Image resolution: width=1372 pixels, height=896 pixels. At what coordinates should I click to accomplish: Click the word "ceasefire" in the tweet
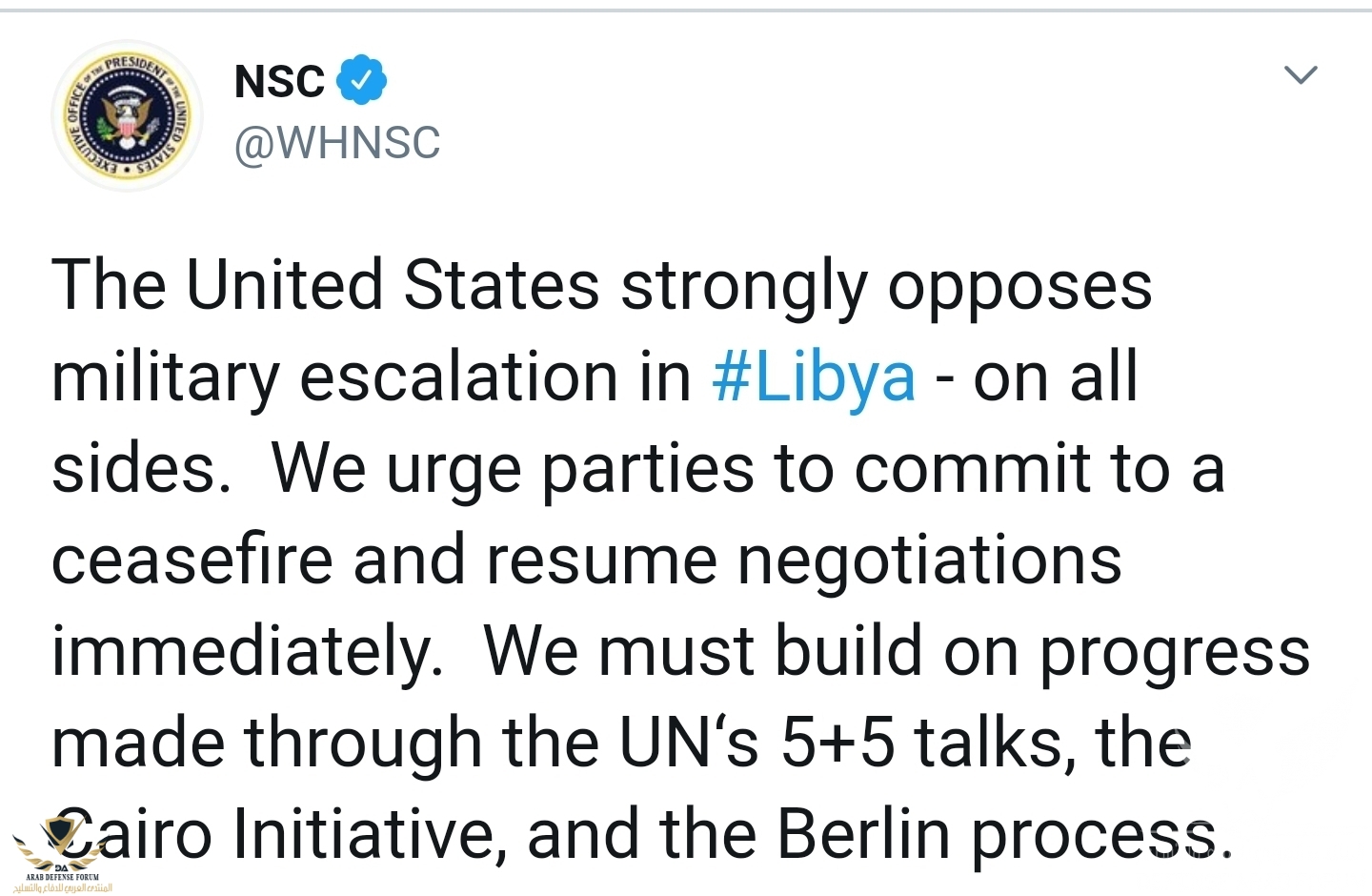[192, 560]
